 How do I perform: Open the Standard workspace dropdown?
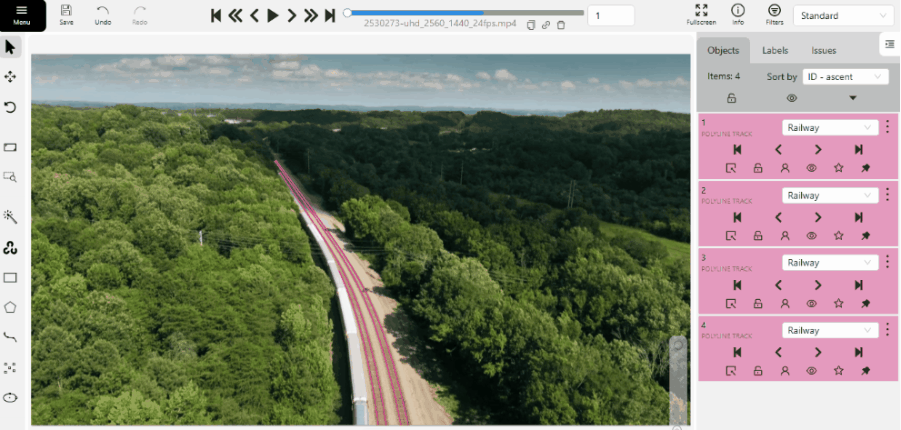click(843, 16)
